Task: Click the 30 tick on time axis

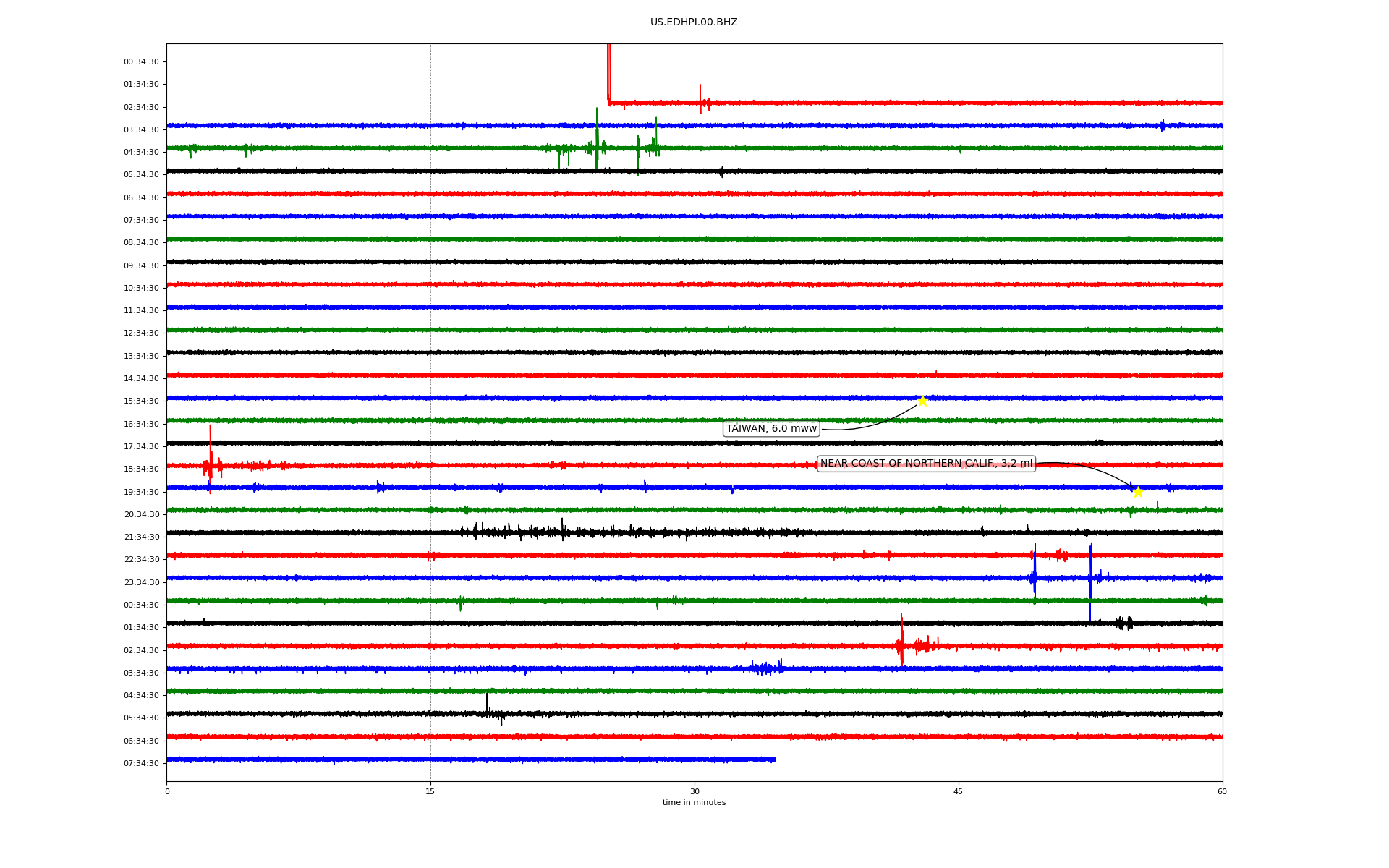Action: (x=694, y=791)
